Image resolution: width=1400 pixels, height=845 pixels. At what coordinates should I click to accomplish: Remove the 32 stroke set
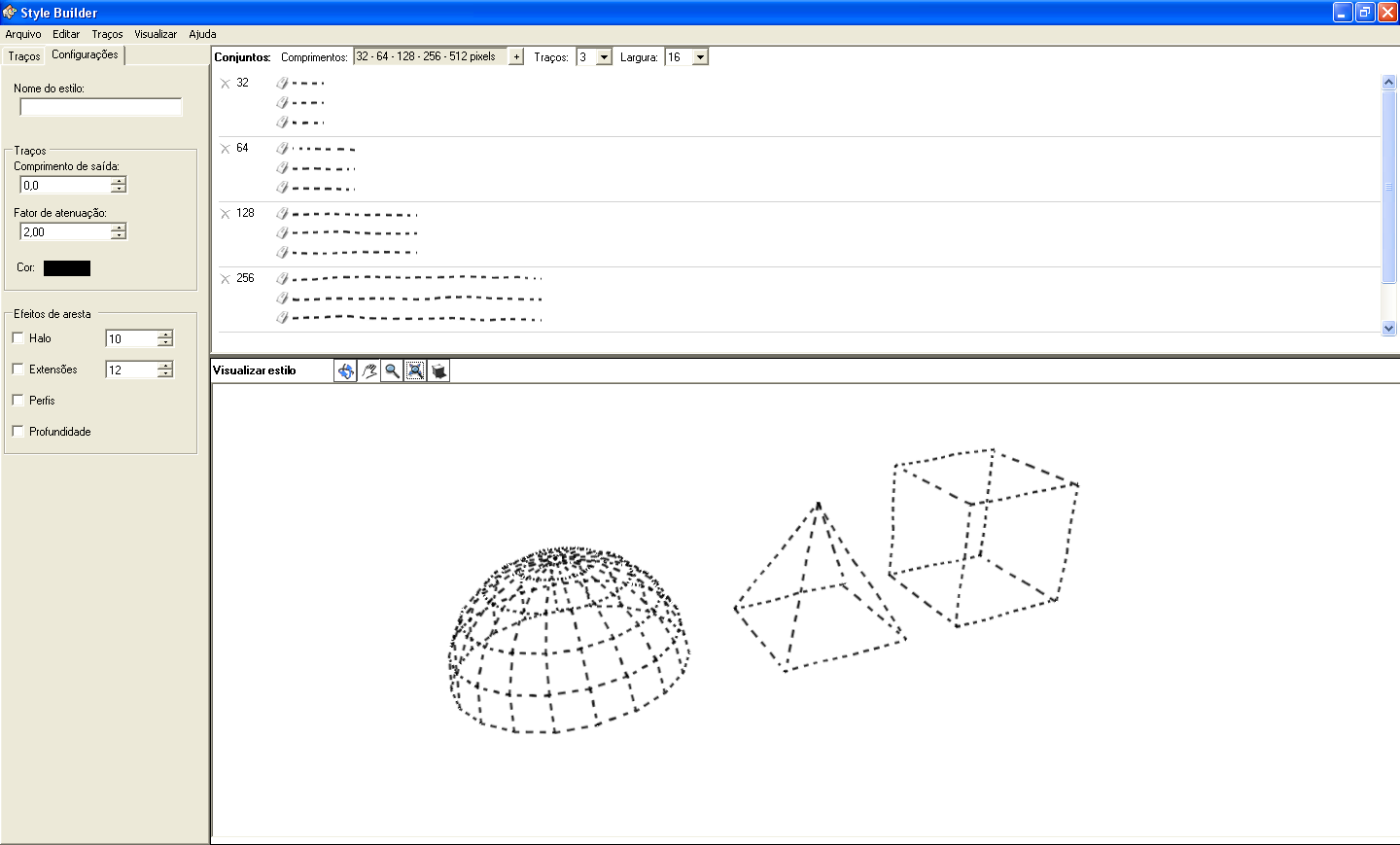tap(226, 84)
